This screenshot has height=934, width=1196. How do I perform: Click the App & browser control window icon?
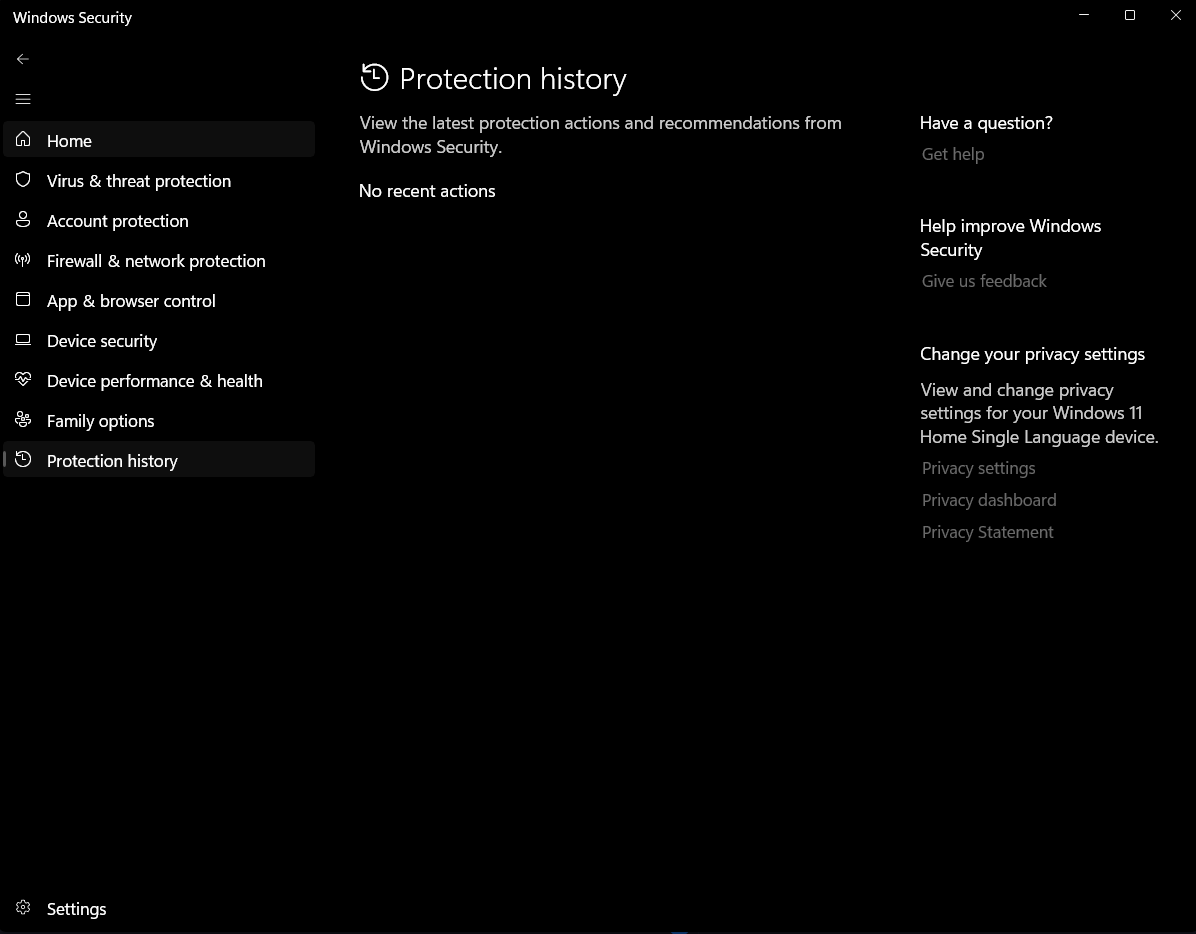(23, 299)
